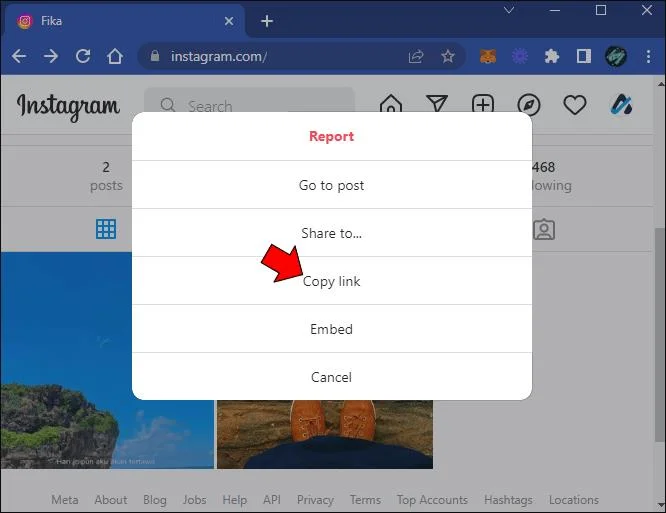
Task: Click the 2 posts count
Action: click(106, 176)
